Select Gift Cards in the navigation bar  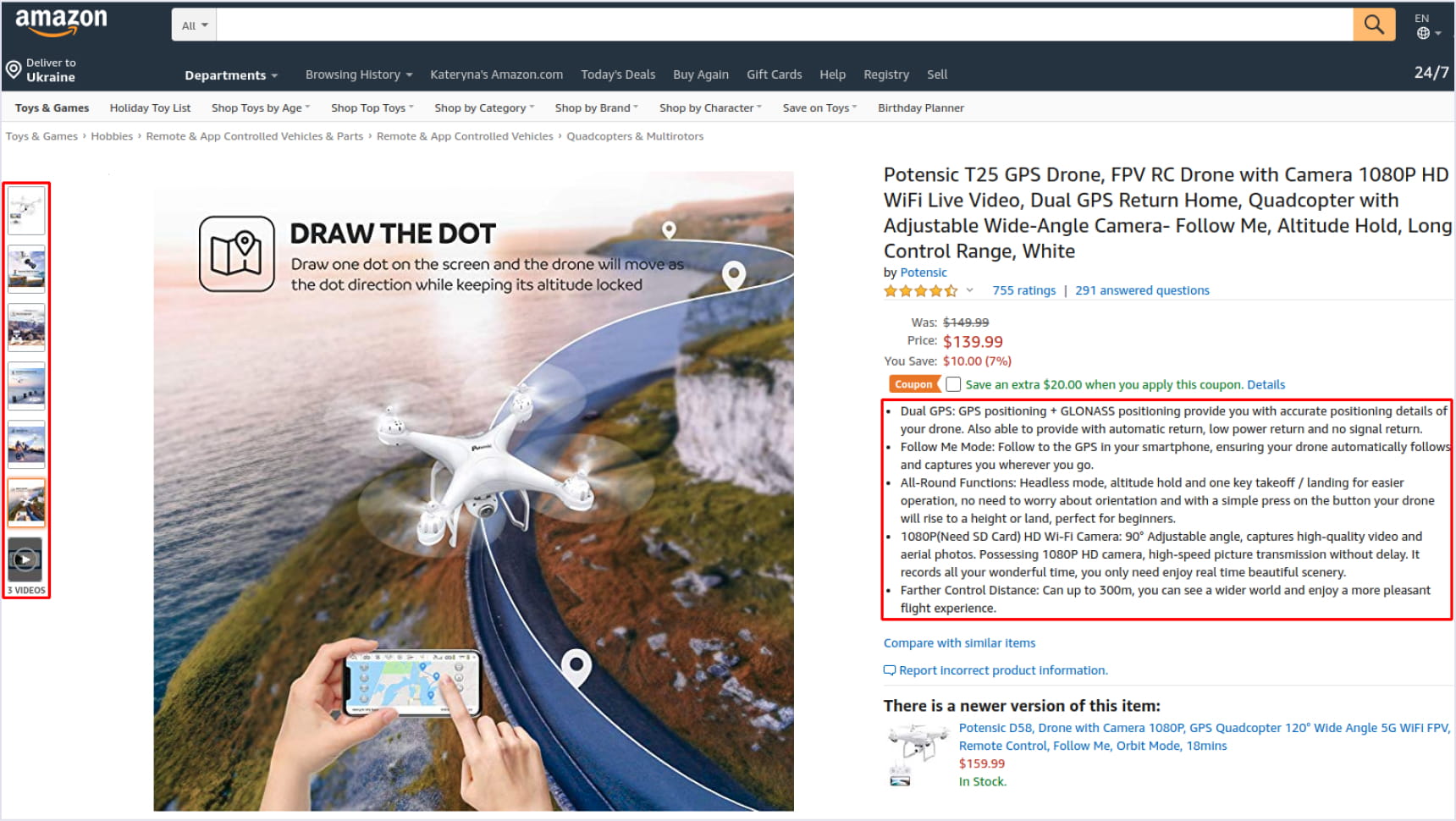click(x=775, y=74)
